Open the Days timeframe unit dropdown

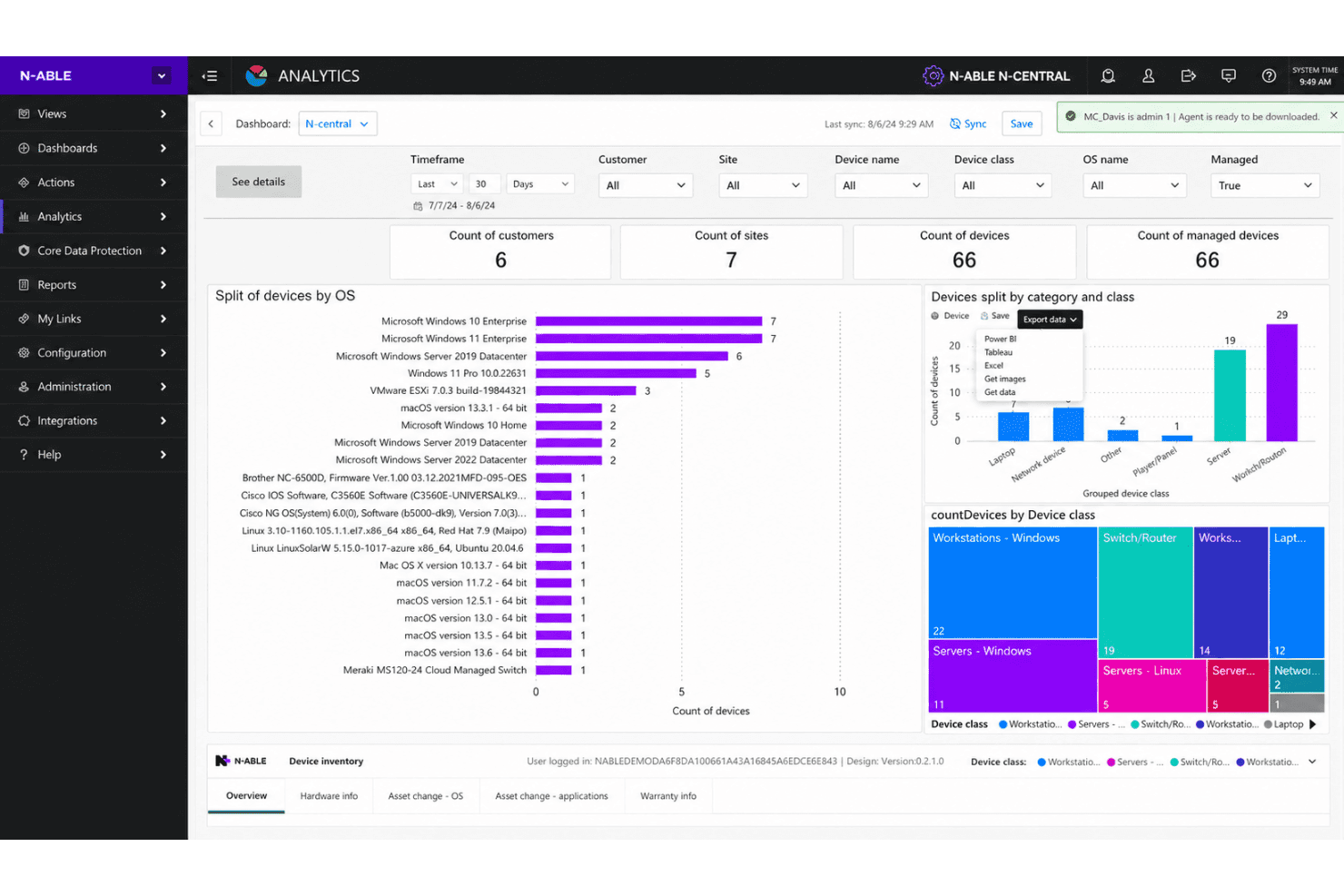(x=540, y=184)
